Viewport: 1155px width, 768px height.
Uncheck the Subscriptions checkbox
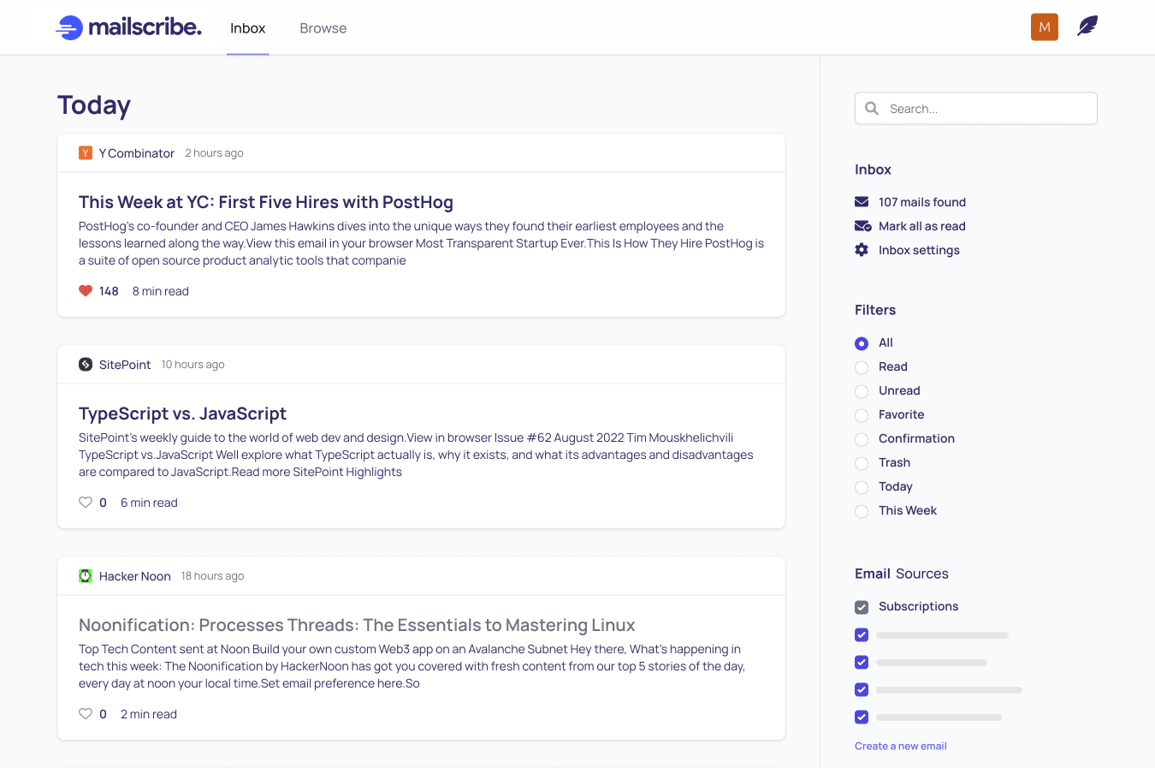[861, 606]
